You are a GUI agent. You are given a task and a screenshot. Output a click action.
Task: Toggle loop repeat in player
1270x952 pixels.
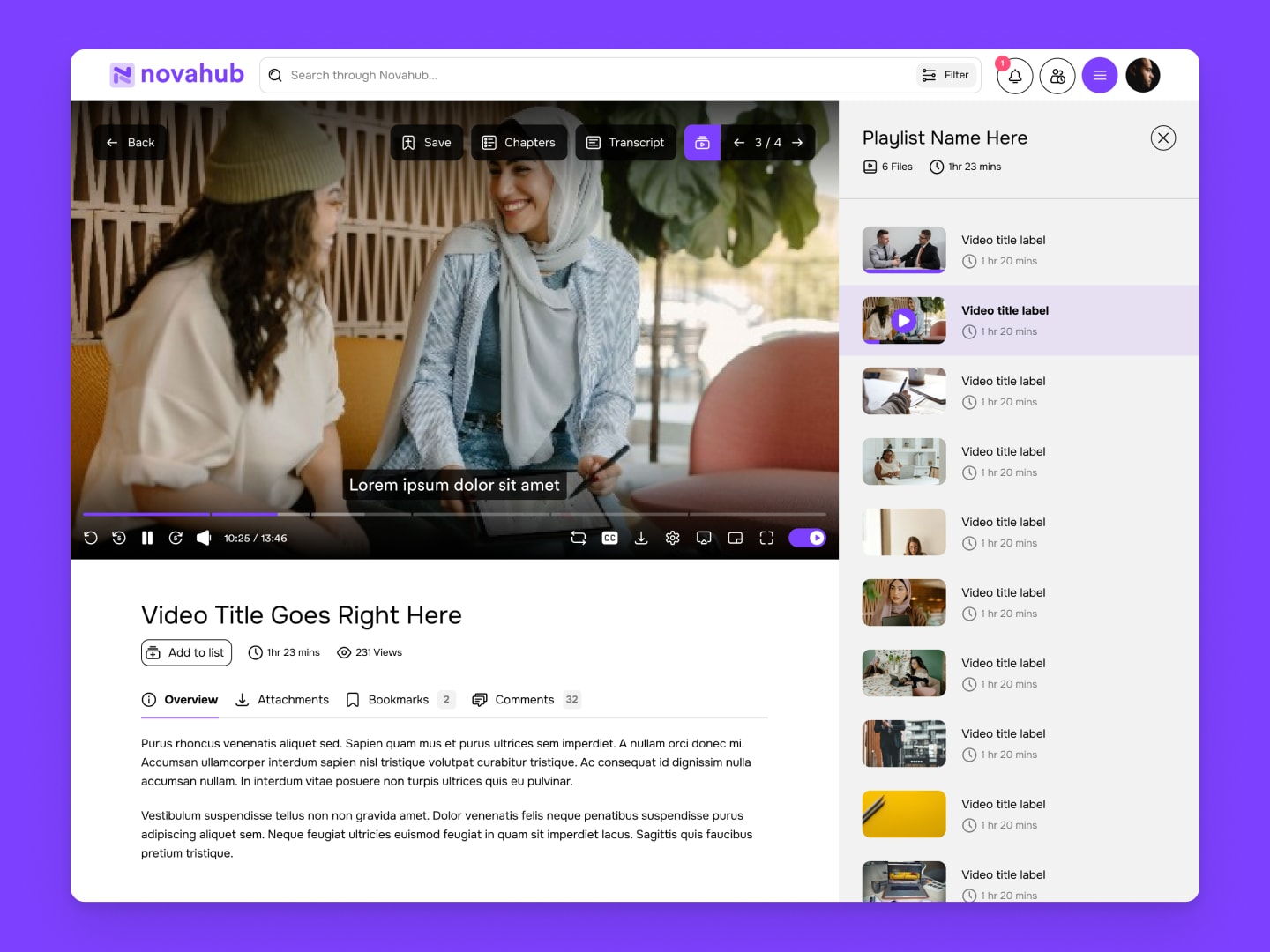[579, 538]
